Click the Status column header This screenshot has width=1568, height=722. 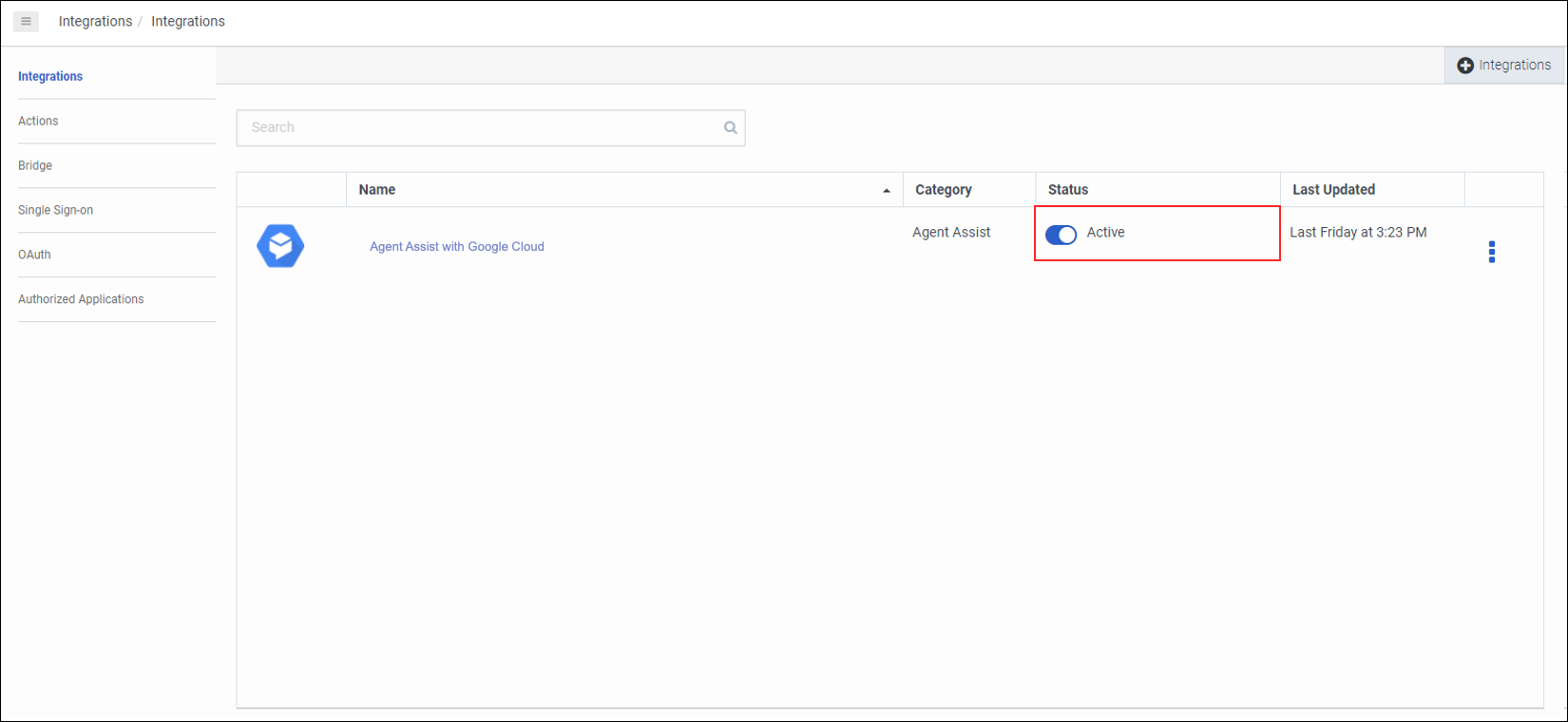tap(1067, 190)
